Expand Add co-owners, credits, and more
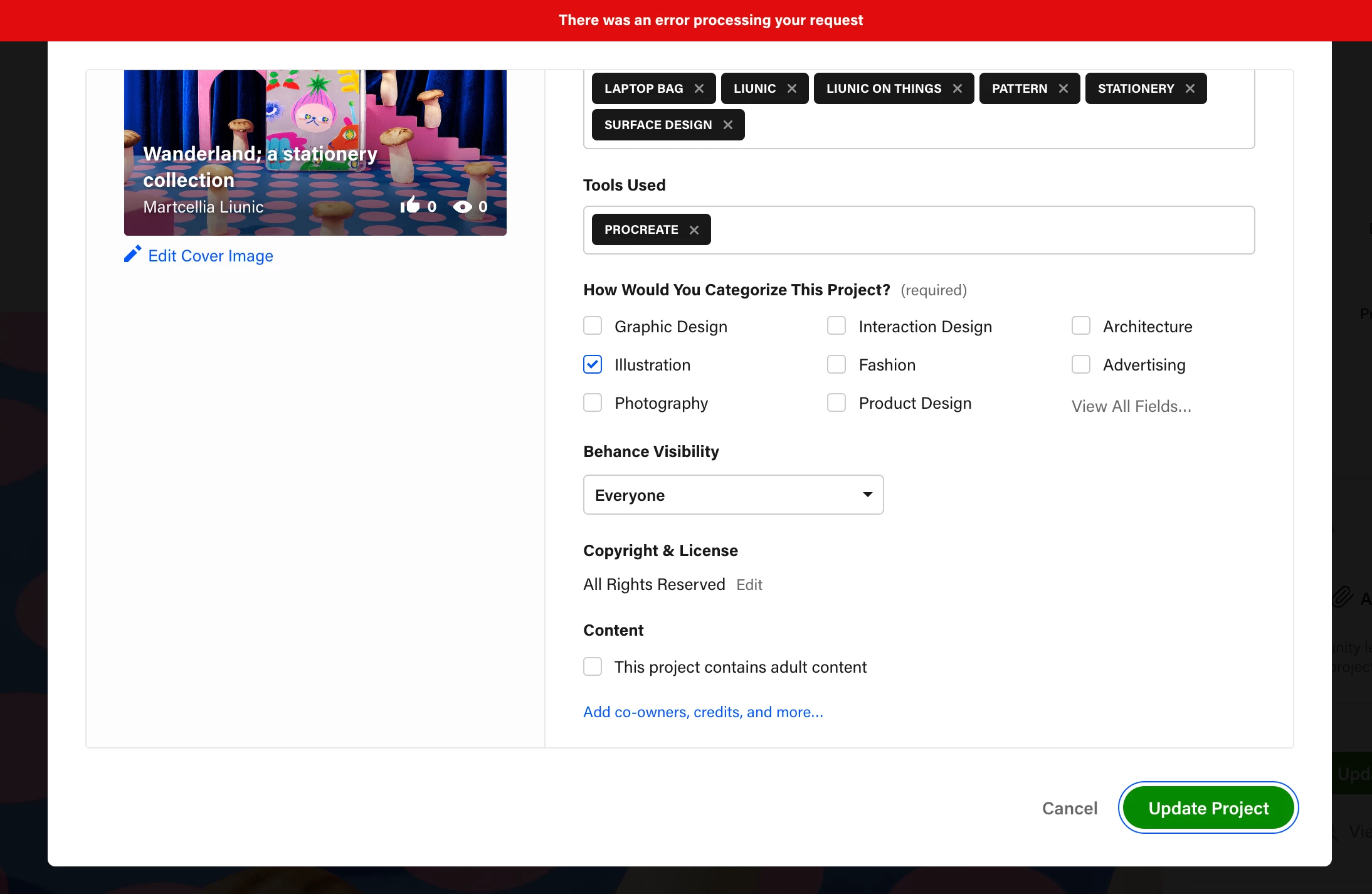Viewport: 1372px width, 894px height. (703, 712)
